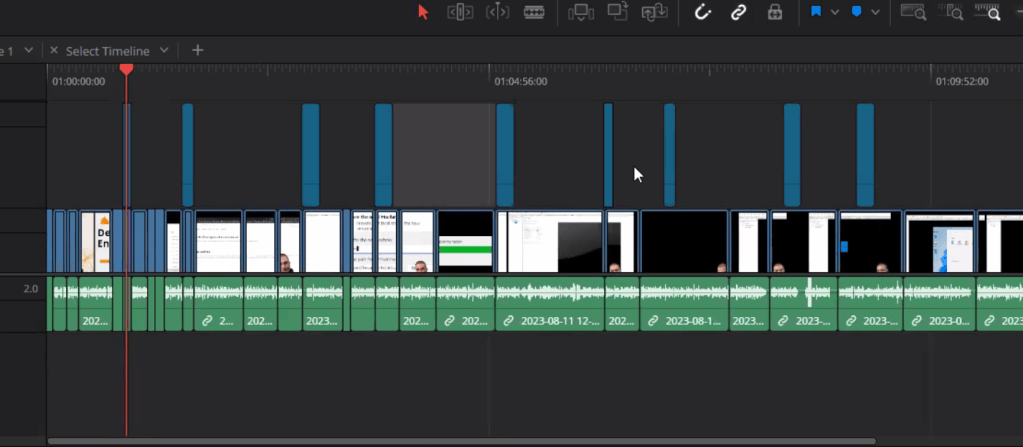Select audio clip labeled '2023-08-11 12-...'

tap(550, 303)
